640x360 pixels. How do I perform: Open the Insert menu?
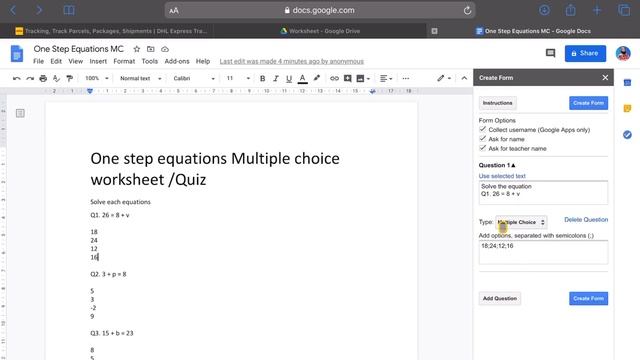click(98, 61)
